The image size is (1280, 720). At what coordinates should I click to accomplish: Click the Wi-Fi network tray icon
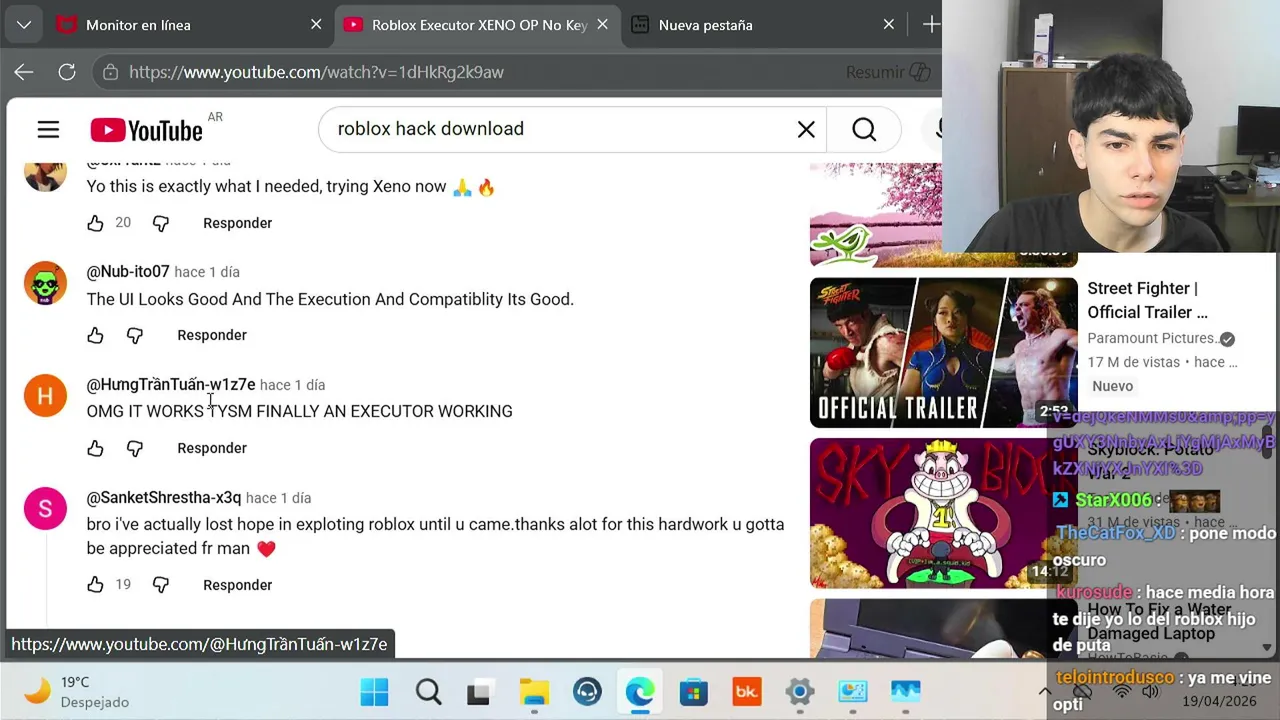coord(1122,691)
